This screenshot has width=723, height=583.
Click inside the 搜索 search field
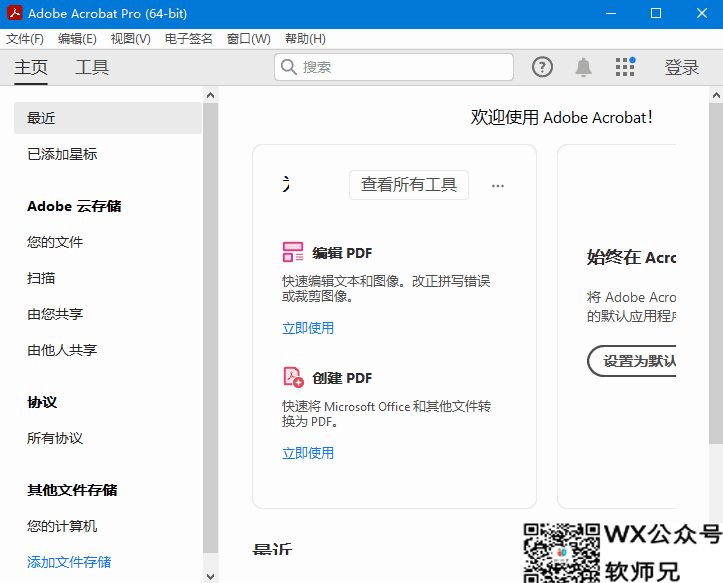[400, 67]
